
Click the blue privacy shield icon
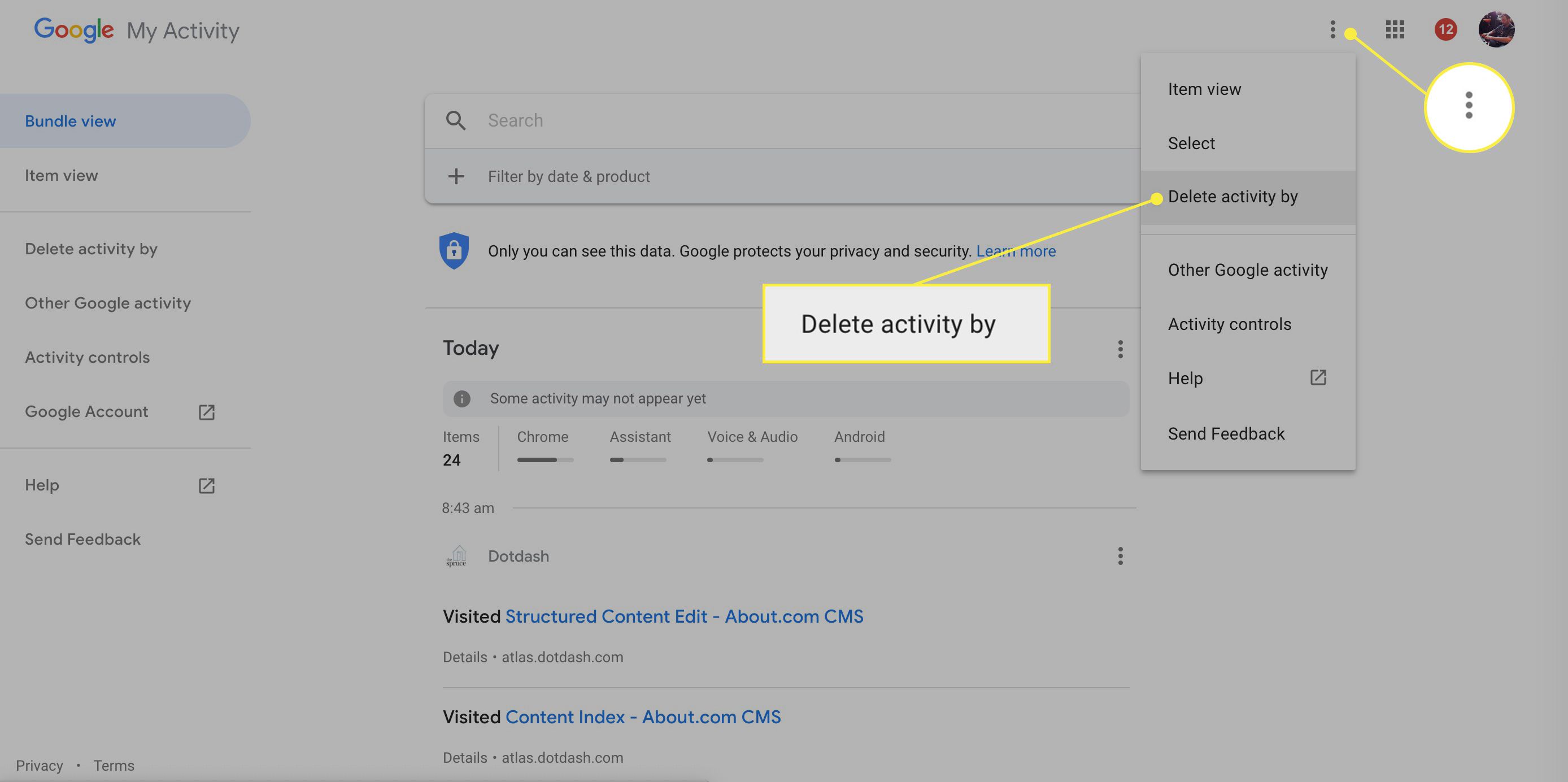point(454,250)
